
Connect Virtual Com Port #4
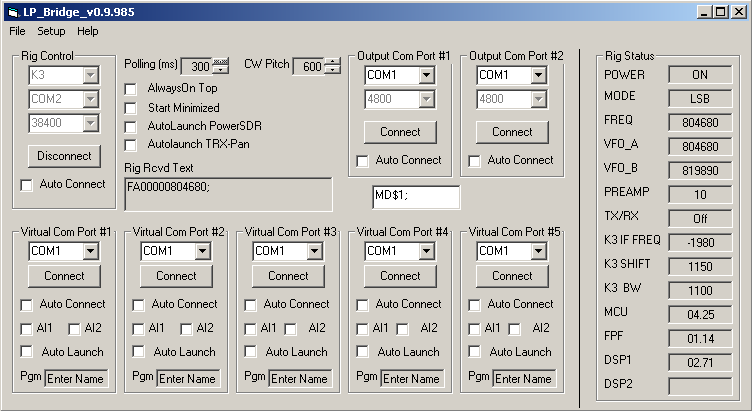[400, 276]
